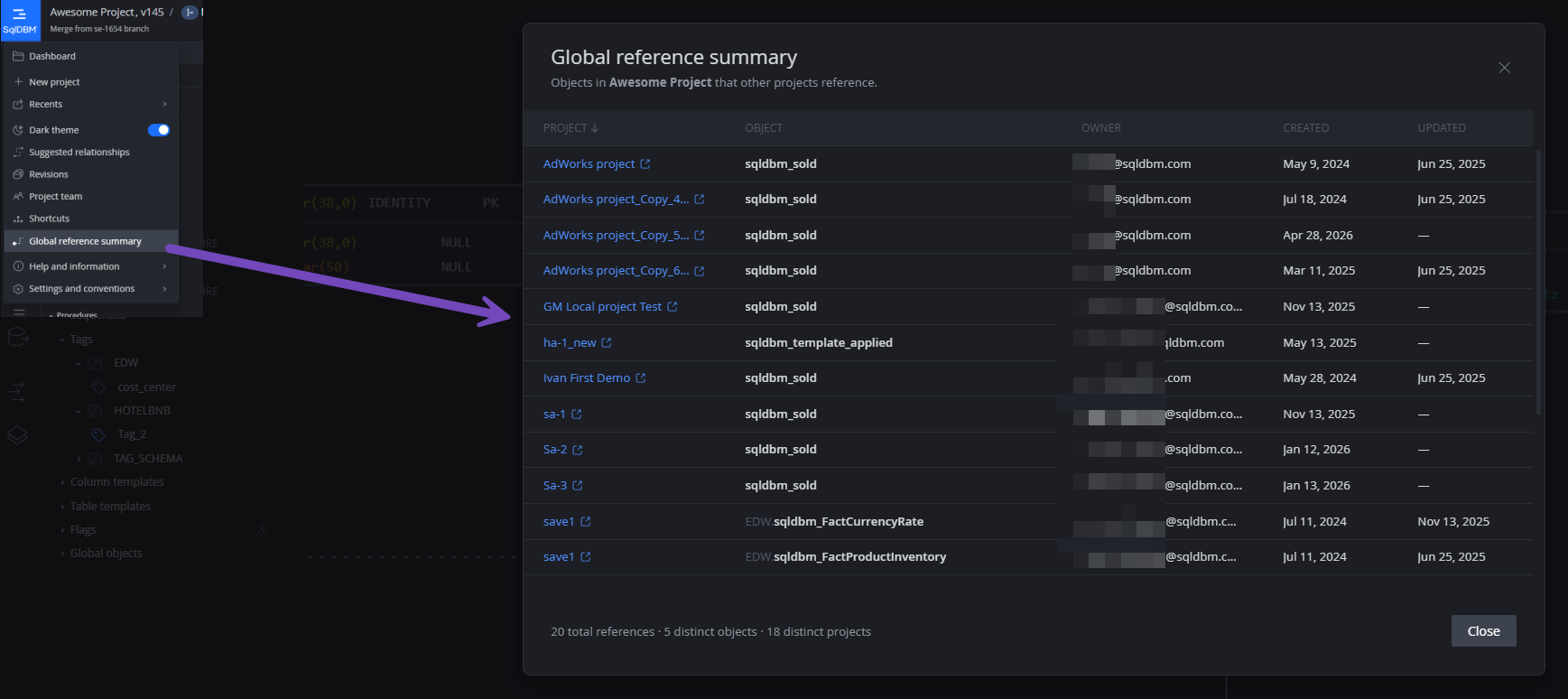Click the schema icon beside TAG_SCHEMA
The height and width of the screenshot is (699, 1568).
94,459
